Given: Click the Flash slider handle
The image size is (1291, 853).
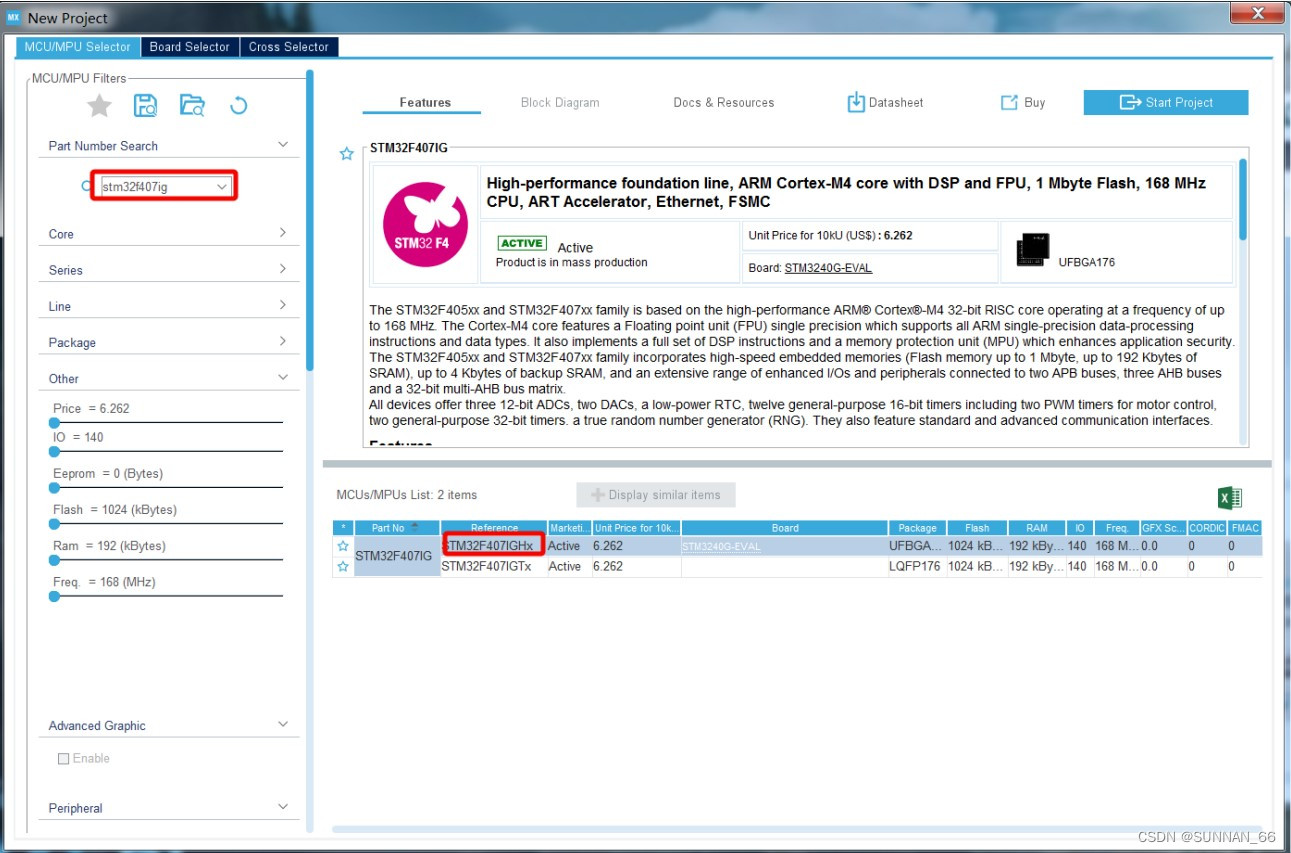Looking at the screenshot, I should (x=54, y=523).
